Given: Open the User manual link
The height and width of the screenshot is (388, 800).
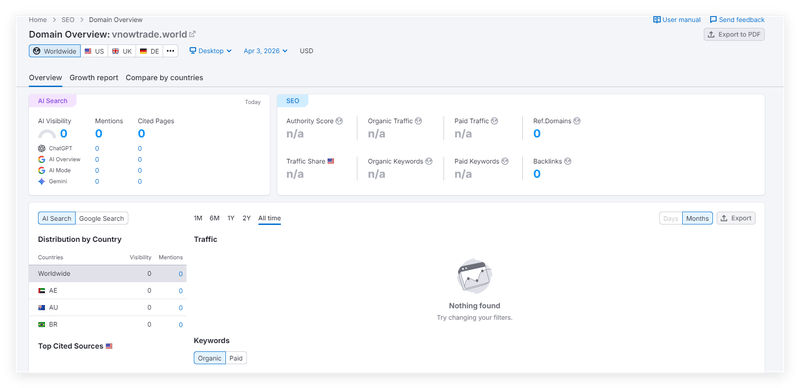Looking at the screenshot, I should (x=677, y=20).
